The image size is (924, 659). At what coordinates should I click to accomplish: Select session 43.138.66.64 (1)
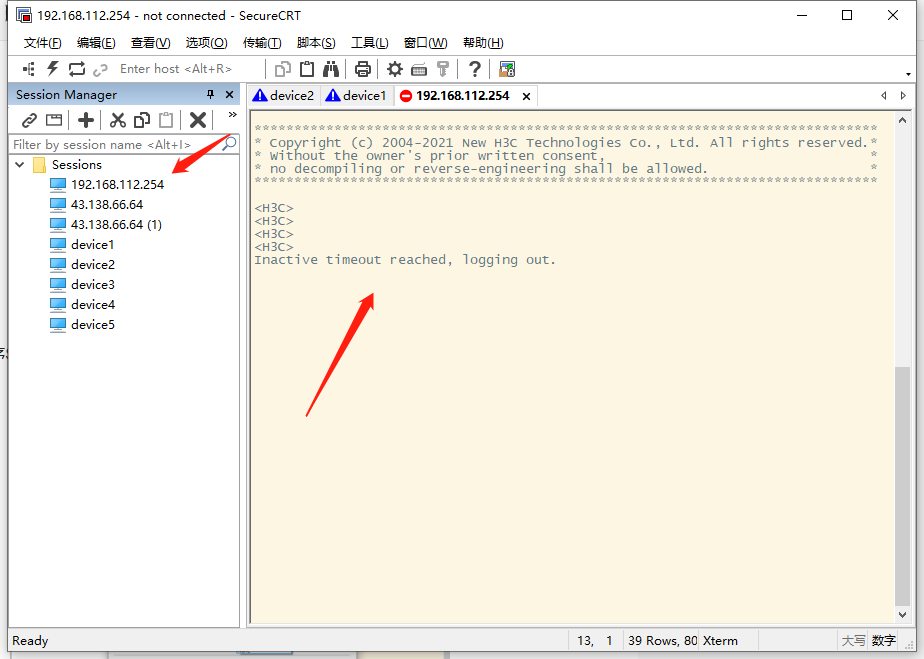point(116,225)
